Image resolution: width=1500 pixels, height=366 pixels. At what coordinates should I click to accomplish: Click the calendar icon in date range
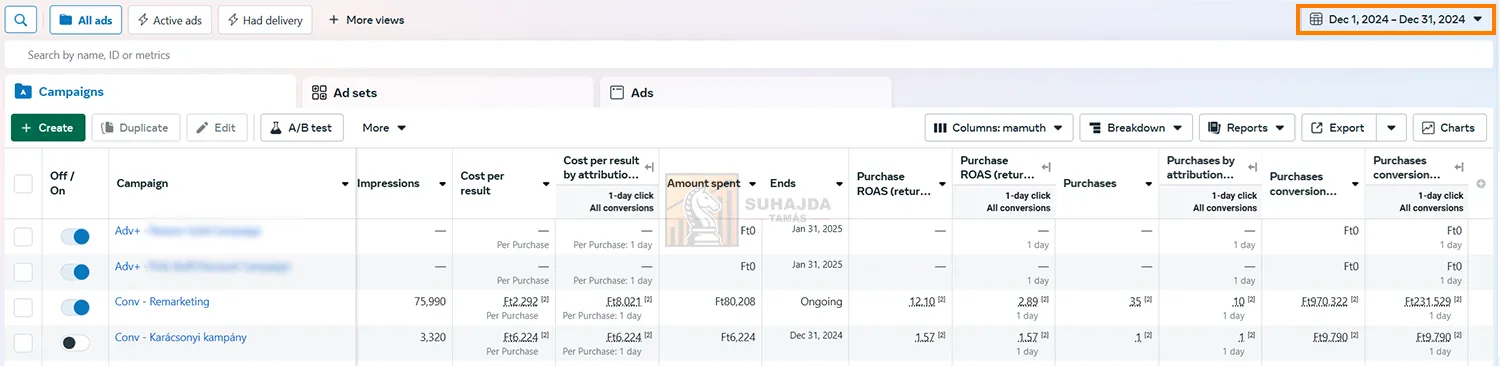point(1316,19)
